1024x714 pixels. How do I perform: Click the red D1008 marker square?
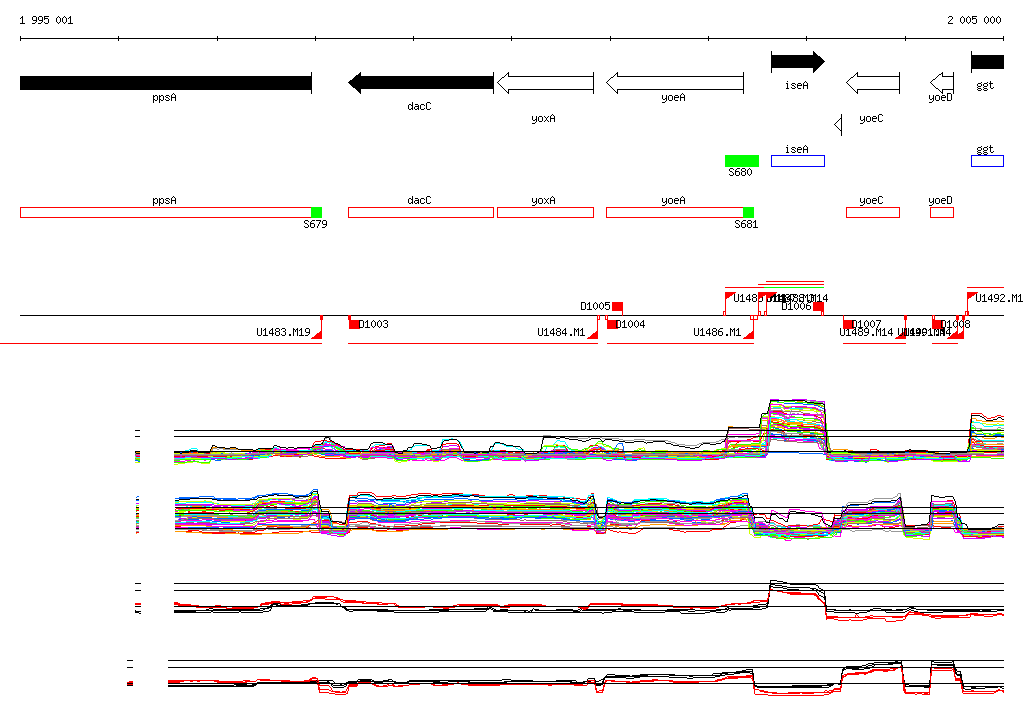coord(937,324)
